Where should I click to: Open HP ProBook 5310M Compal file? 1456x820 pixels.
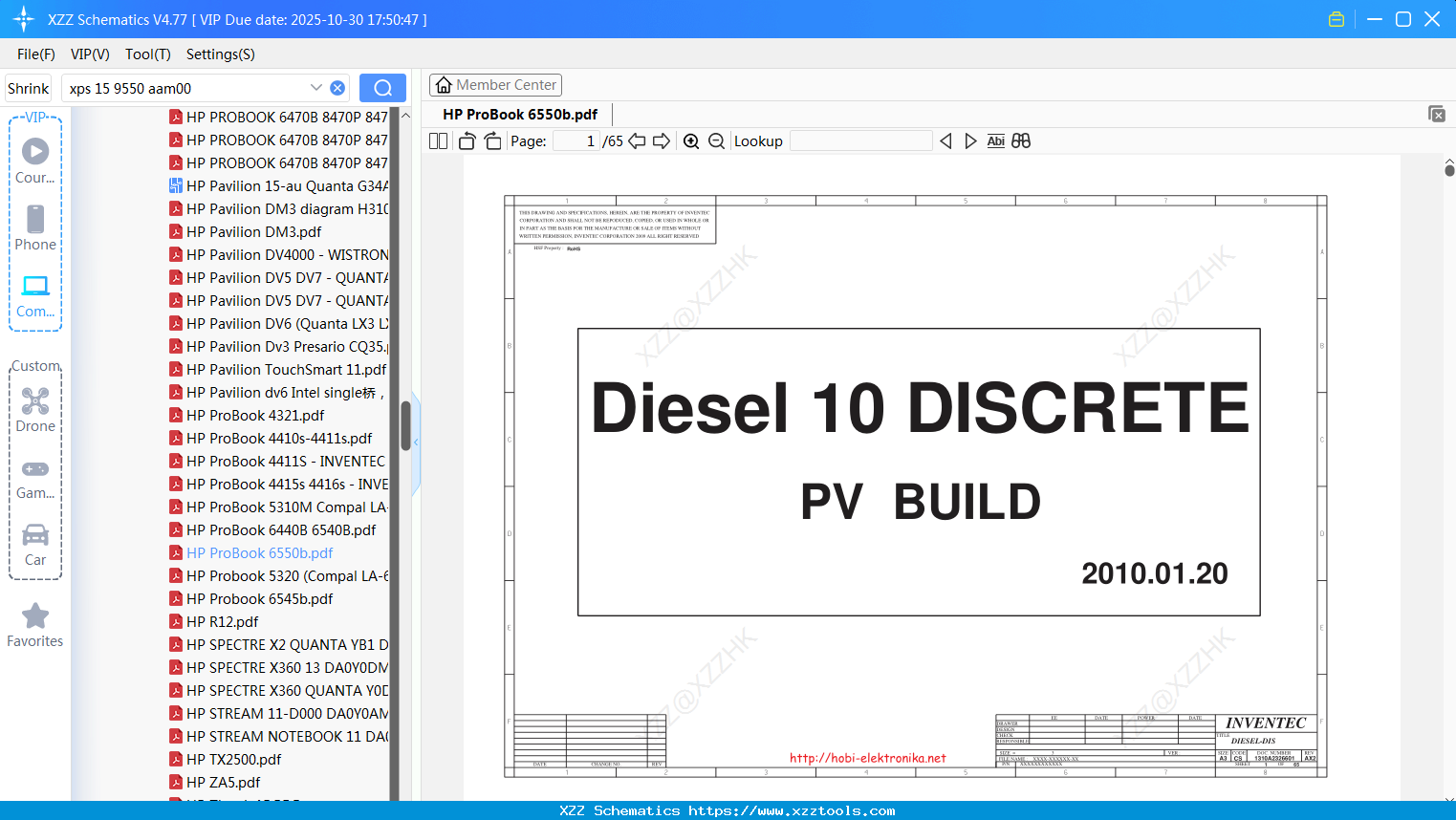[279, 507]
